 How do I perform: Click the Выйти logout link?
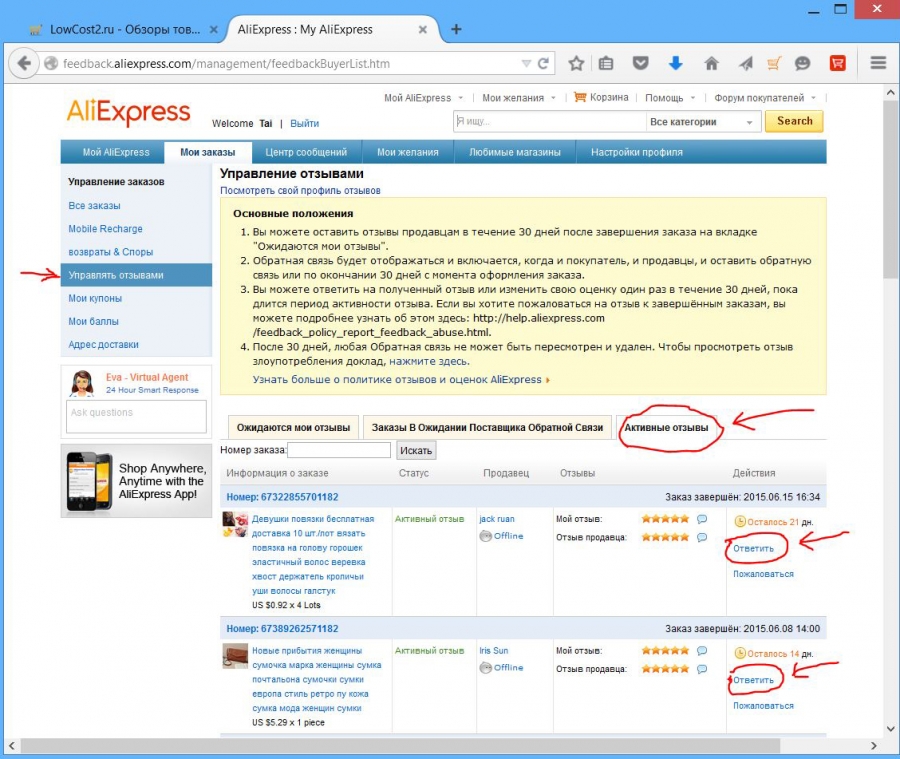click(x=304, y=123)
